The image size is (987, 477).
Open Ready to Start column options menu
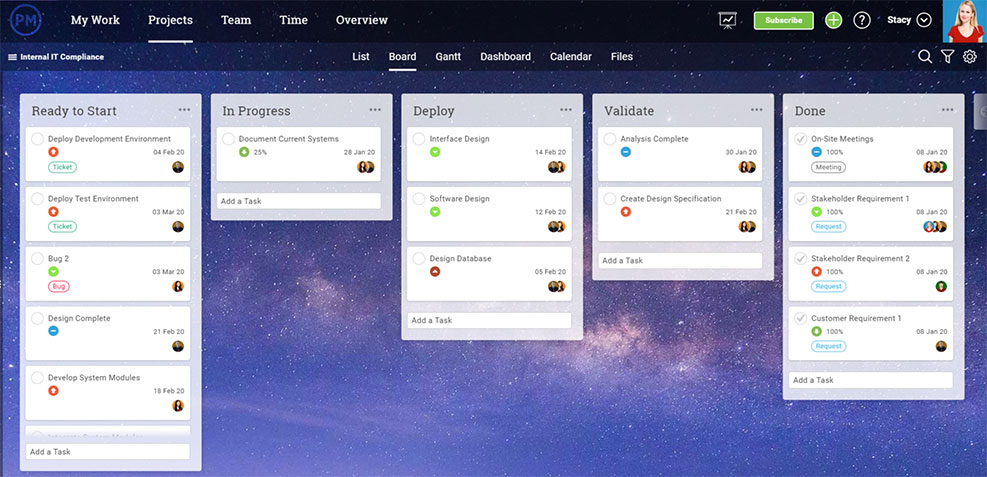coord(184,110)
